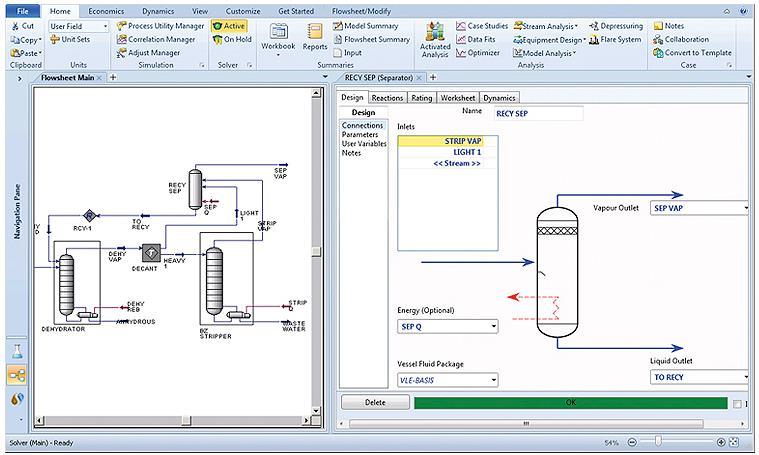Open Collaboration

(681, 39)
